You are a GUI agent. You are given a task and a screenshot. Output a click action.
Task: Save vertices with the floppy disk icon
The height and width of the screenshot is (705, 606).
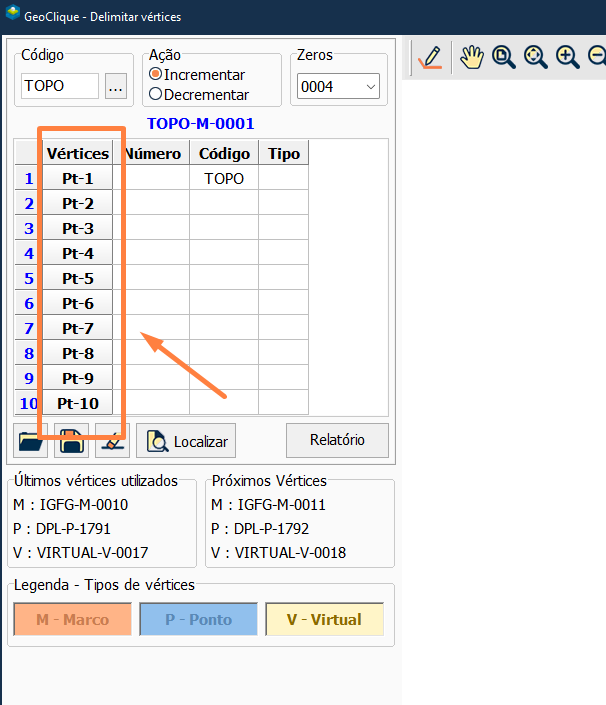point(72,440)
